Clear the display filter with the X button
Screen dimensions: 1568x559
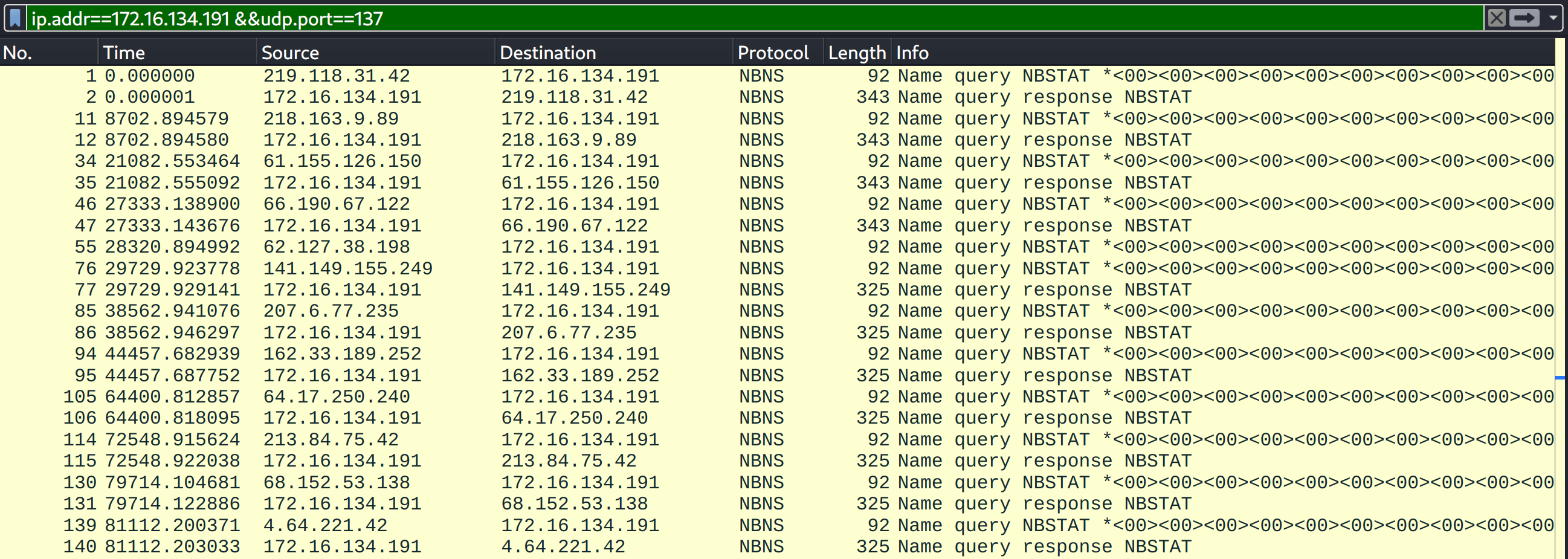pyautogui.click(x=1497, y=18)
